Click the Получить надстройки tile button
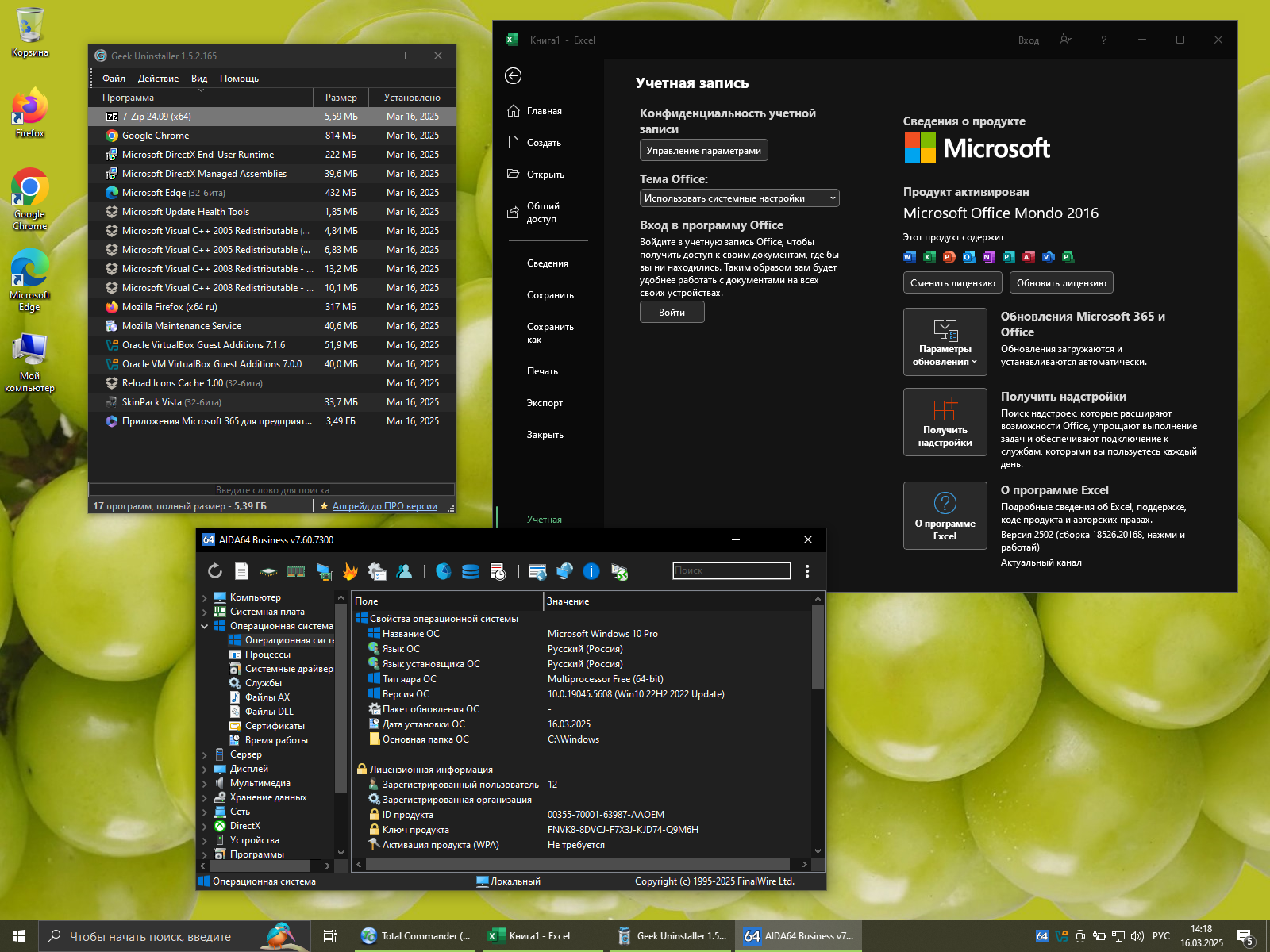The image size is (1270, 952). click(x=945, y=422)
